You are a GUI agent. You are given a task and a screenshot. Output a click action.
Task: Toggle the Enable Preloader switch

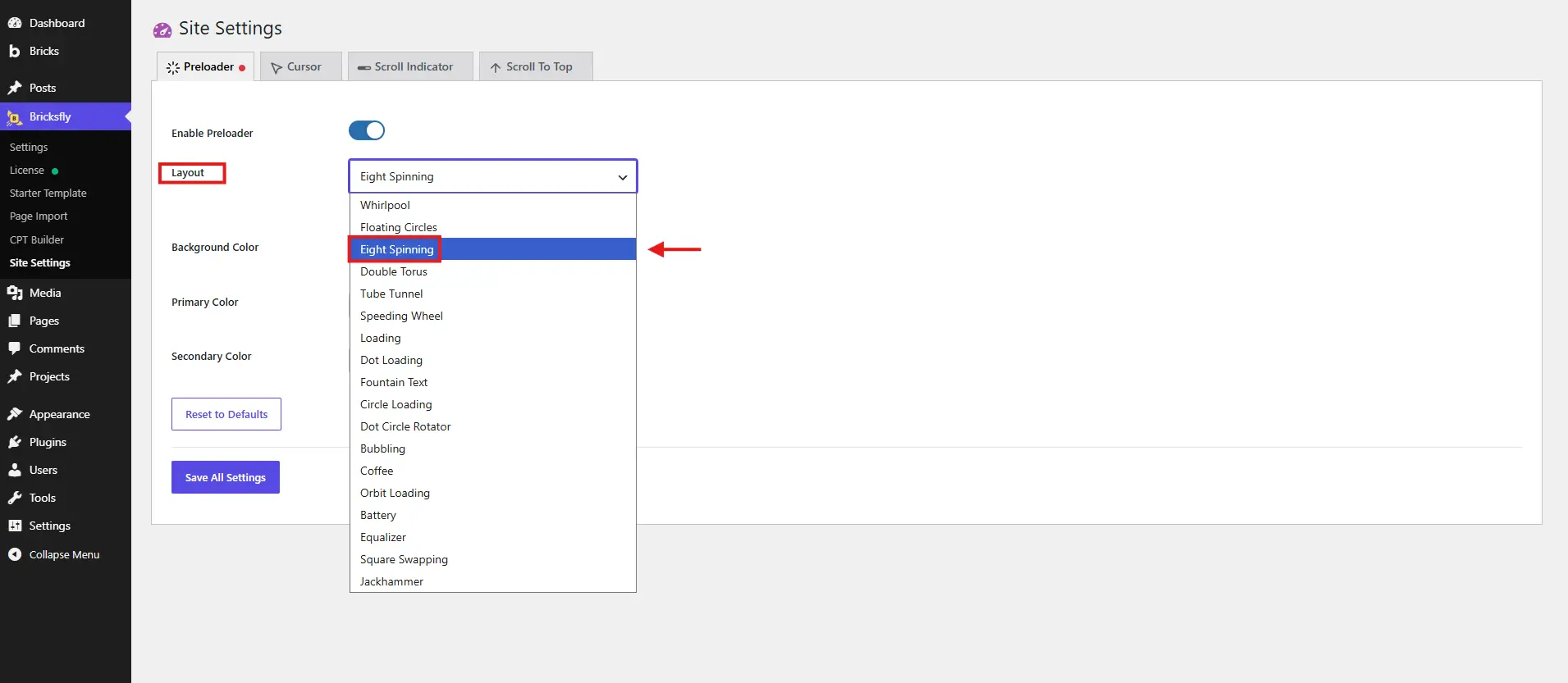pos(367,130)
